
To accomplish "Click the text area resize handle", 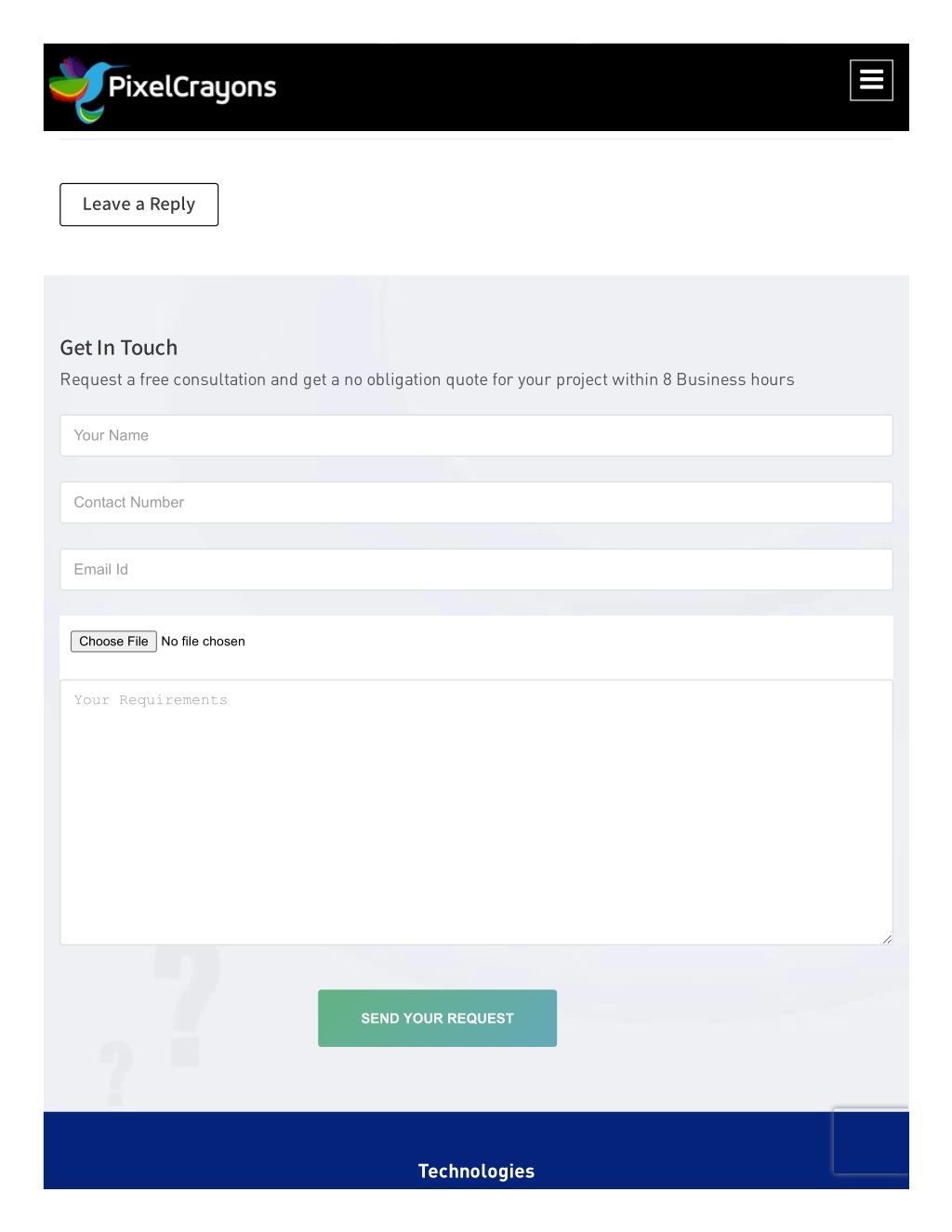I will (887, 939).
